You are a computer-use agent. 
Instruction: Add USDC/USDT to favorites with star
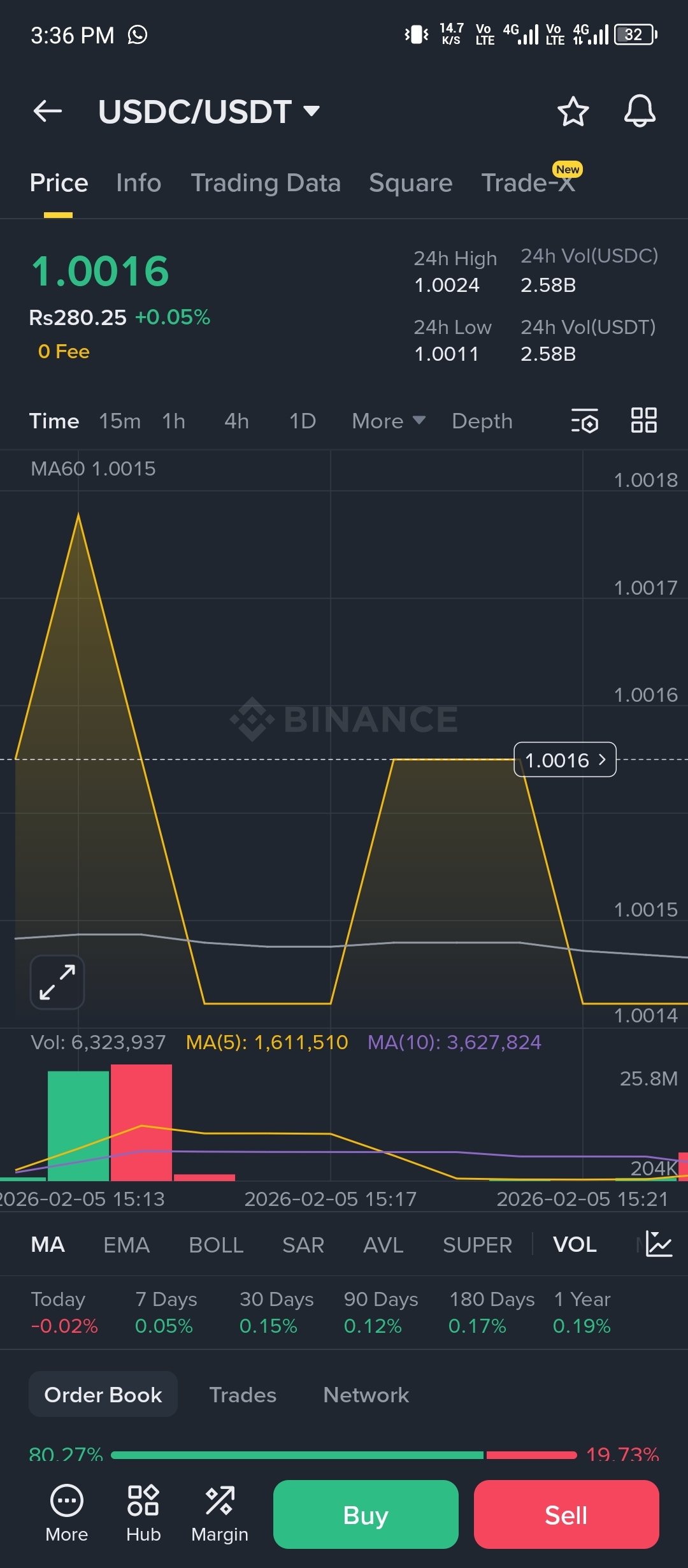573,112
